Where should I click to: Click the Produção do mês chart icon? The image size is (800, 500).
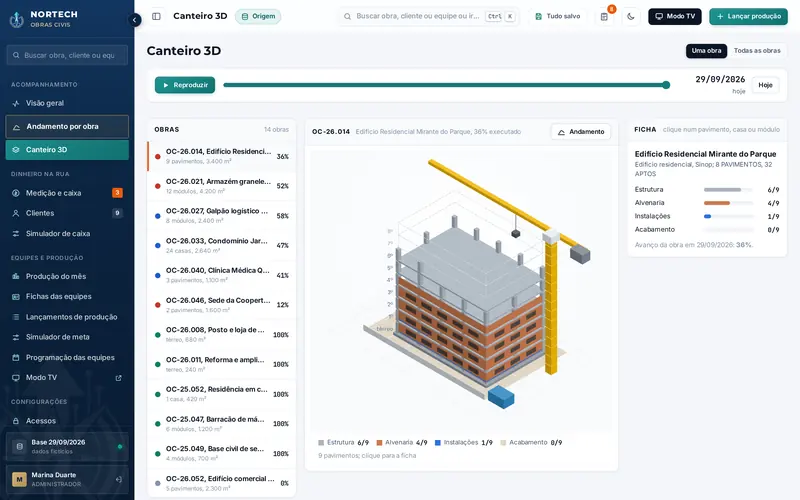coord(16,277)
